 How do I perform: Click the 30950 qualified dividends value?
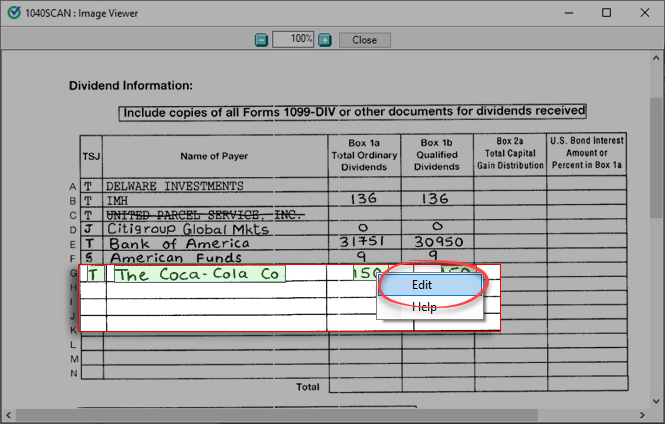[439, 242]
